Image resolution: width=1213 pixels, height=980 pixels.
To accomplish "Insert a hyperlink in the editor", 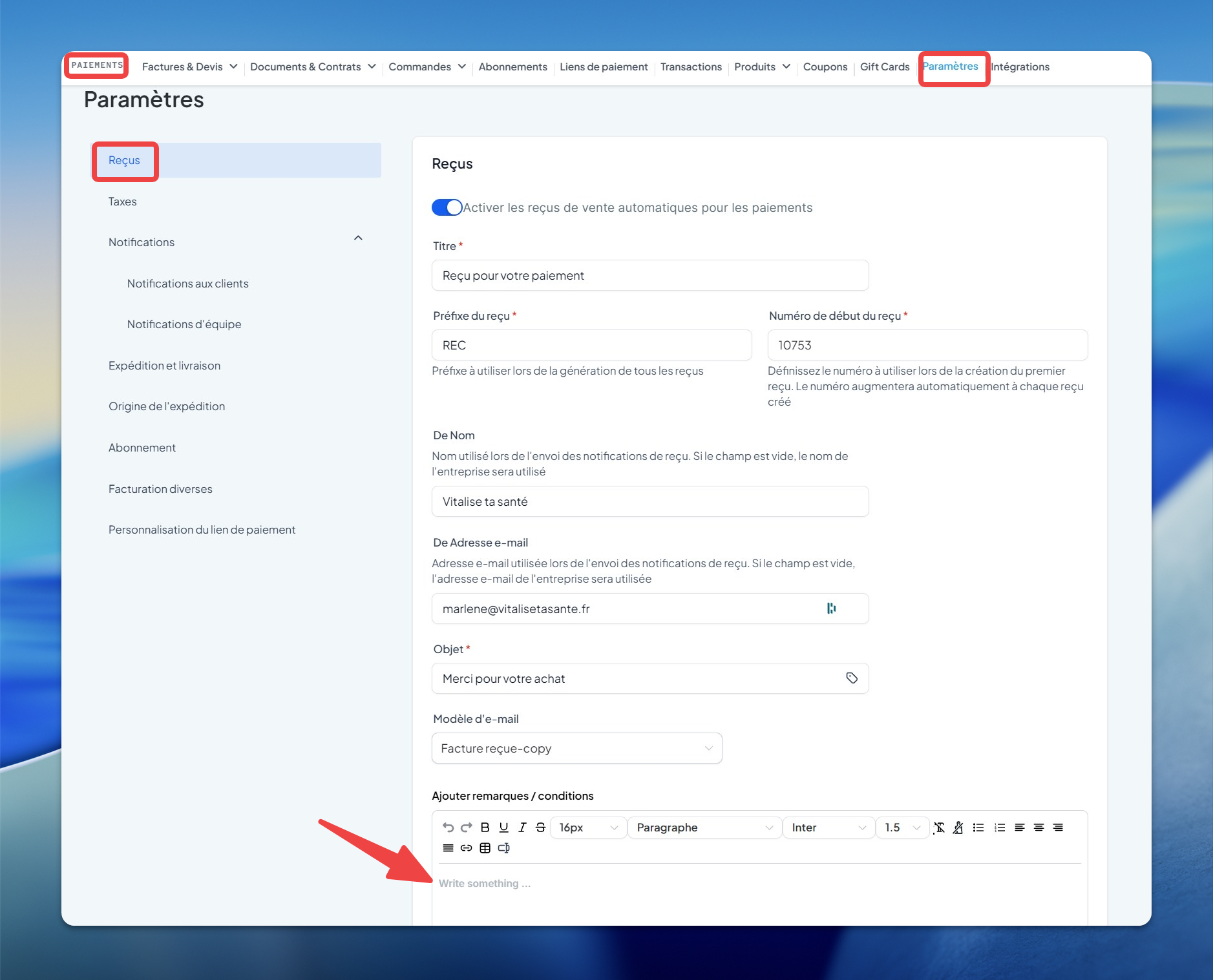I will click(x=467, y=848).
